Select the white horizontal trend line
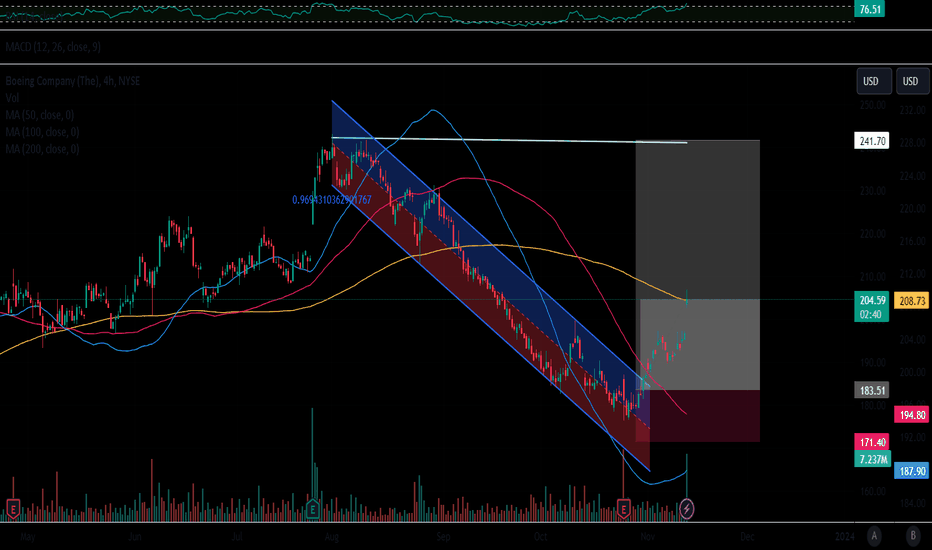The image size is (932, 550). (x=509, y=140)
